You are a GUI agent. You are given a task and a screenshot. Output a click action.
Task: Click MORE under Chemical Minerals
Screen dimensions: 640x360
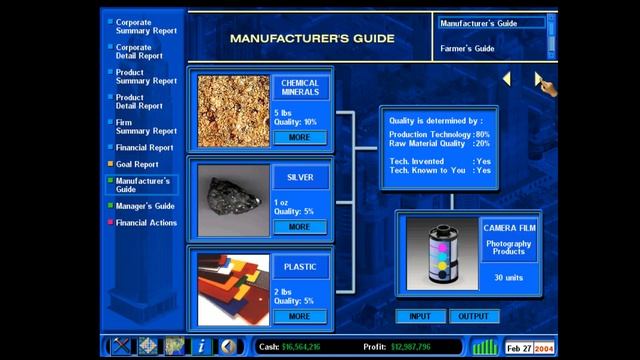point(300,137)
